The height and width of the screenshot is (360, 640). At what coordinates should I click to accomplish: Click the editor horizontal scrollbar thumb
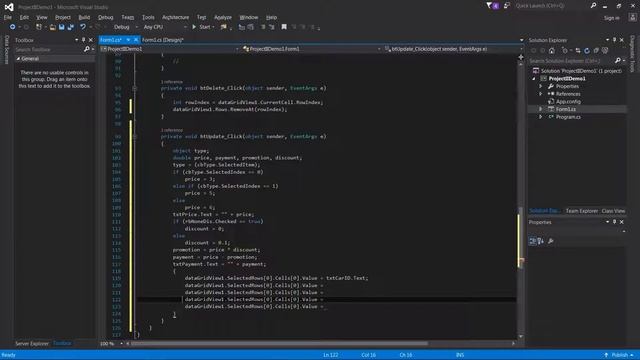tap(279, 344)
